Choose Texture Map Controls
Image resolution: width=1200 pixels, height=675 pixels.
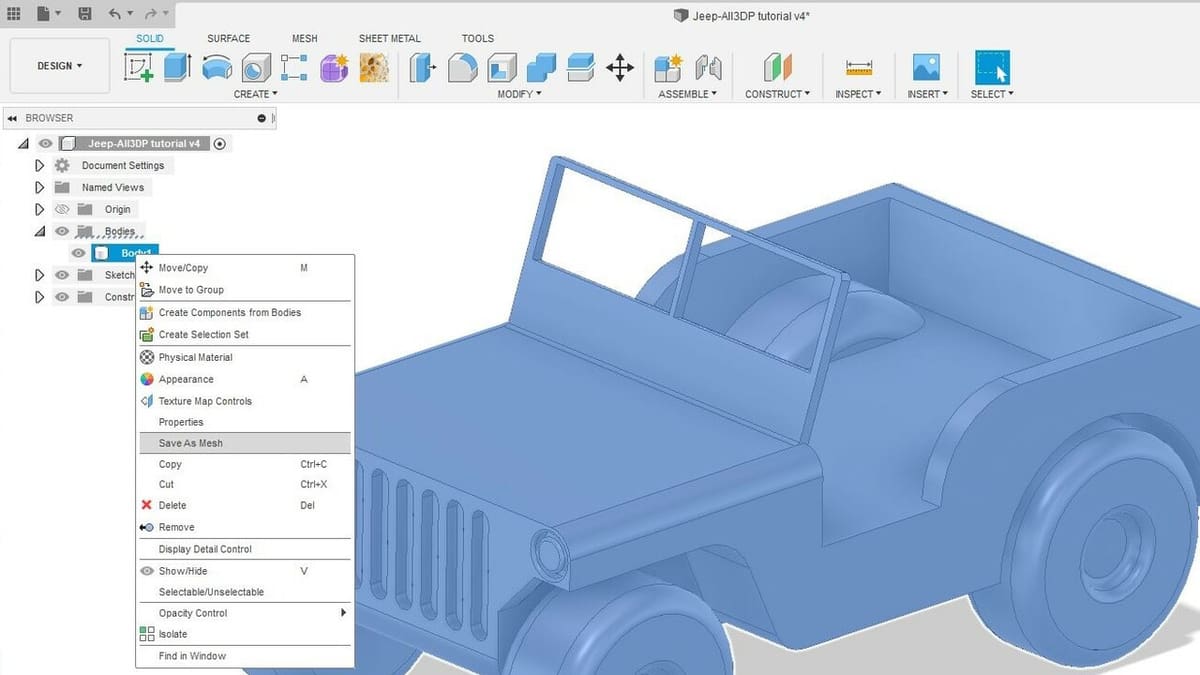(244, 401)
